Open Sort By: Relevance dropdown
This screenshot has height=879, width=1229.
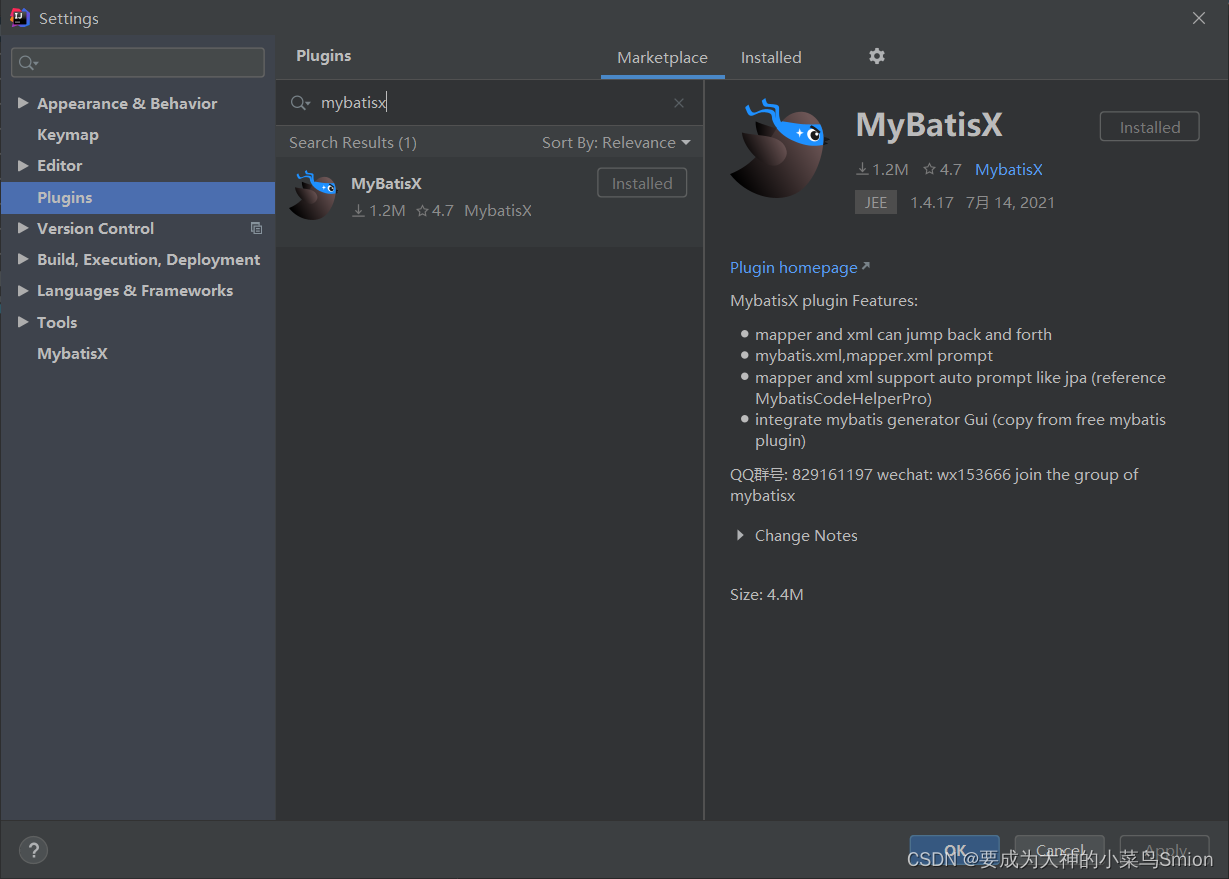coord(616,143)
